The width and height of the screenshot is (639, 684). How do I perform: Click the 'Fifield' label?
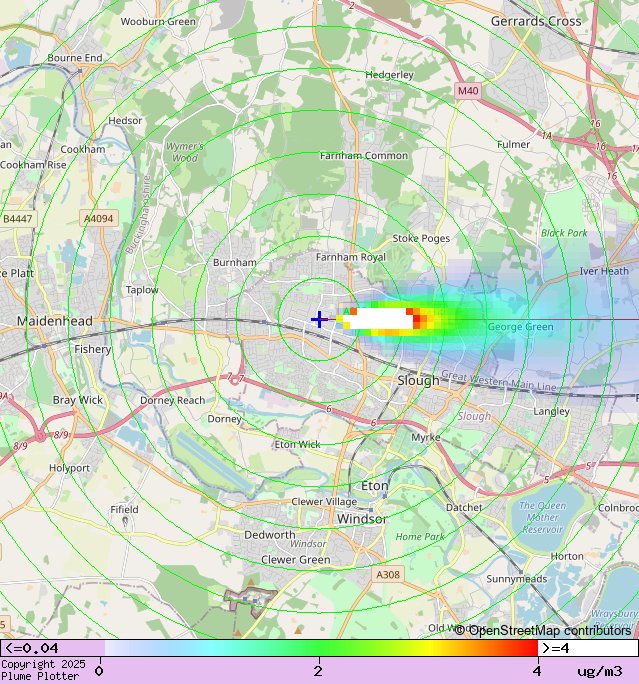pos(124,510)
